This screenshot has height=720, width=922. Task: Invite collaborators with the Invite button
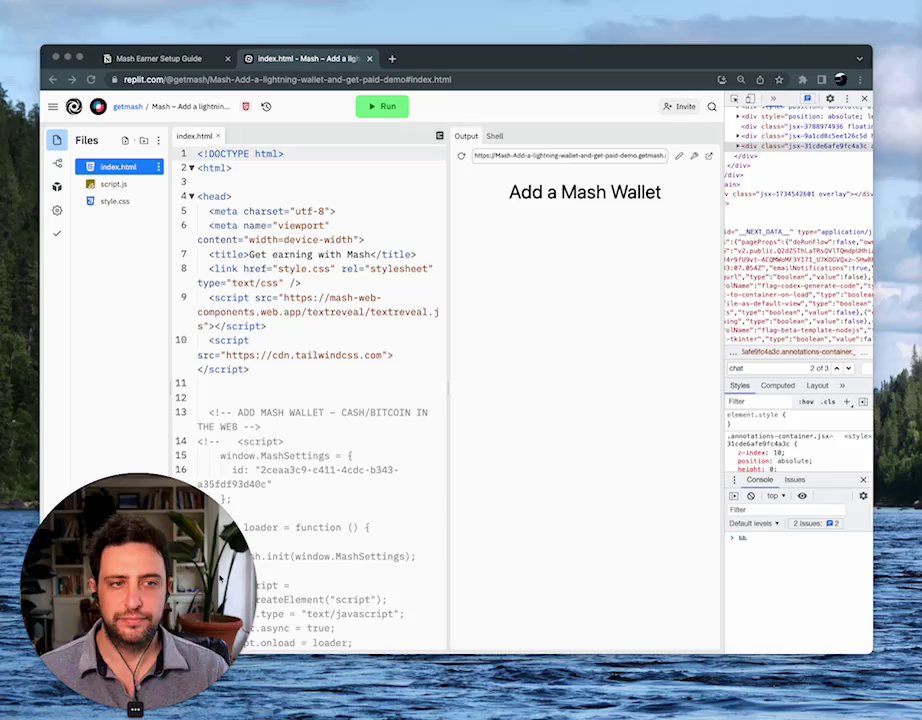click(679, 106)
